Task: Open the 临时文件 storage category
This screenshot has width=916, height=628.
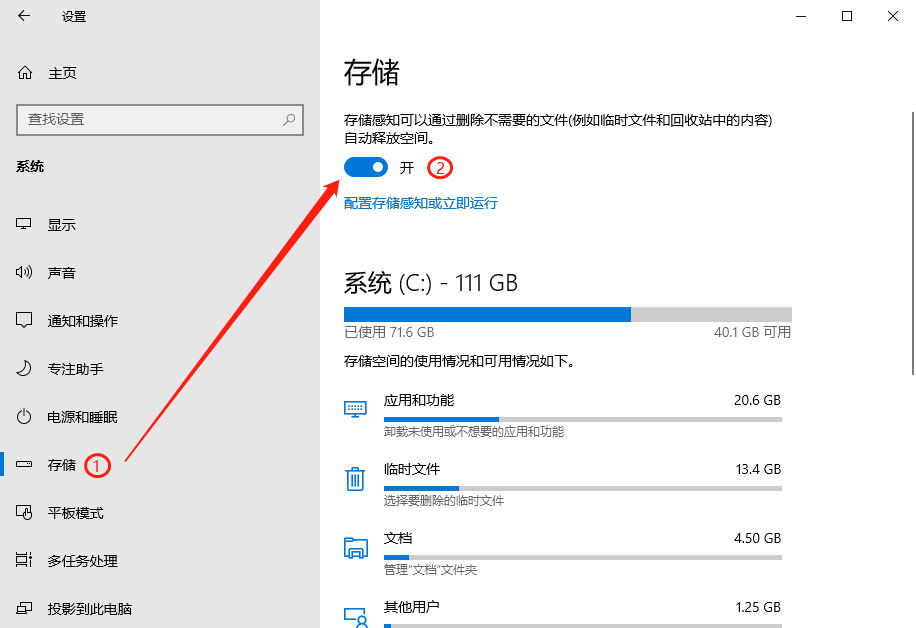Action: point(563,485)
